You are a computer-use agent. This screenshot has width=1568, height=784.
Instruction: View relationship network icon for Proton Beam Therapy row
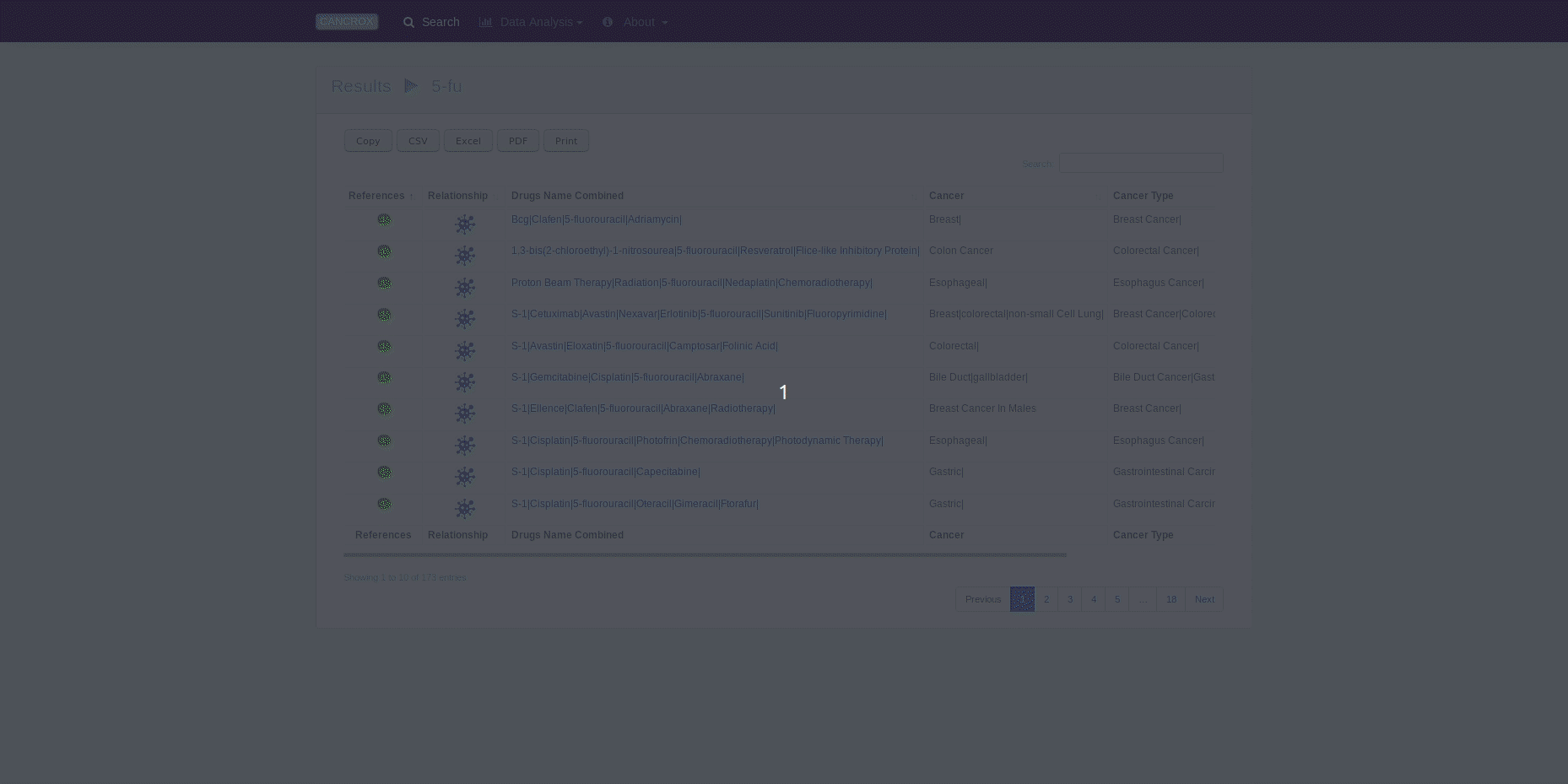[x=465, y=287]
